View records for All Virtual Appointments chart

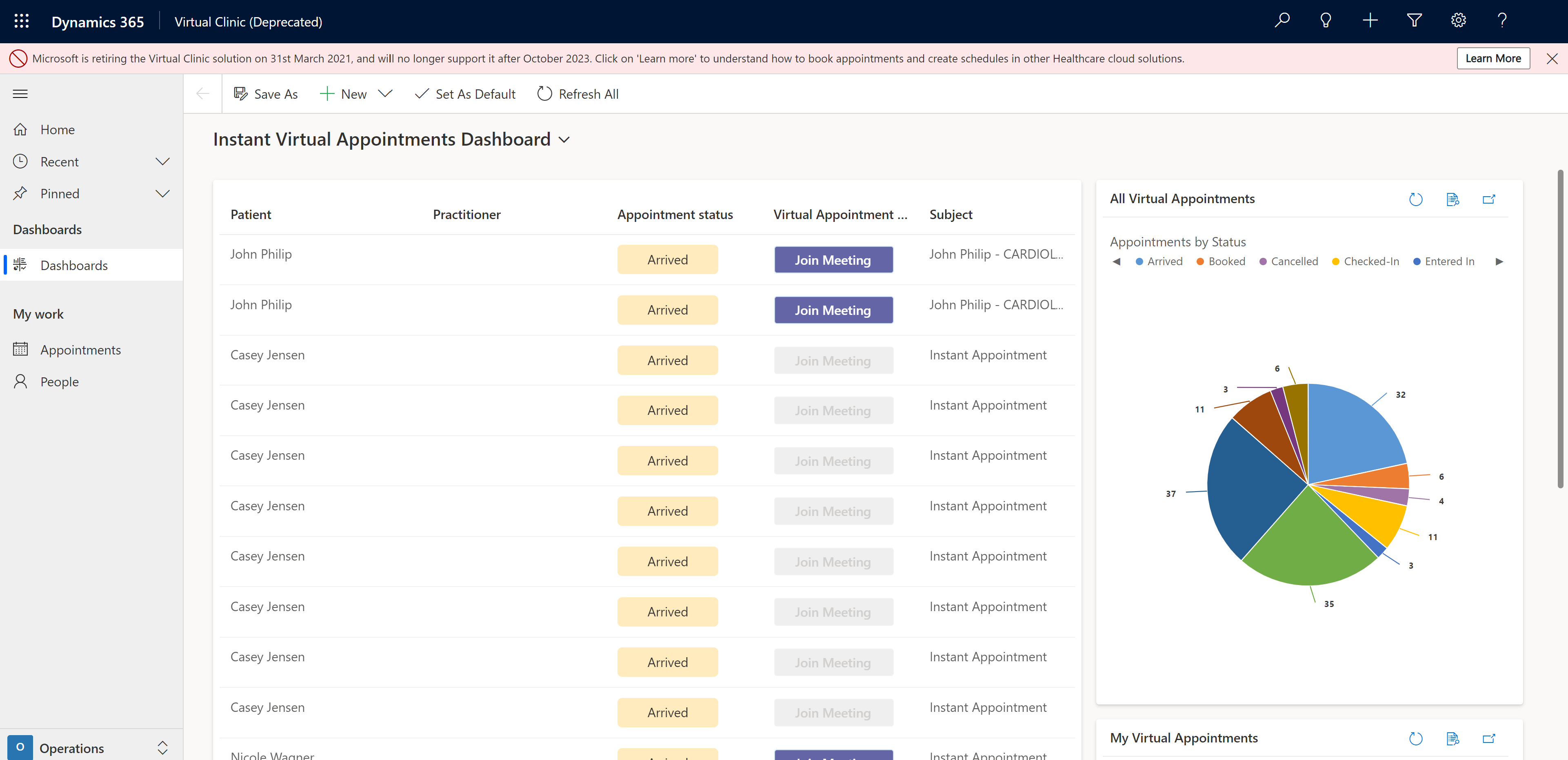point(1453,199)
